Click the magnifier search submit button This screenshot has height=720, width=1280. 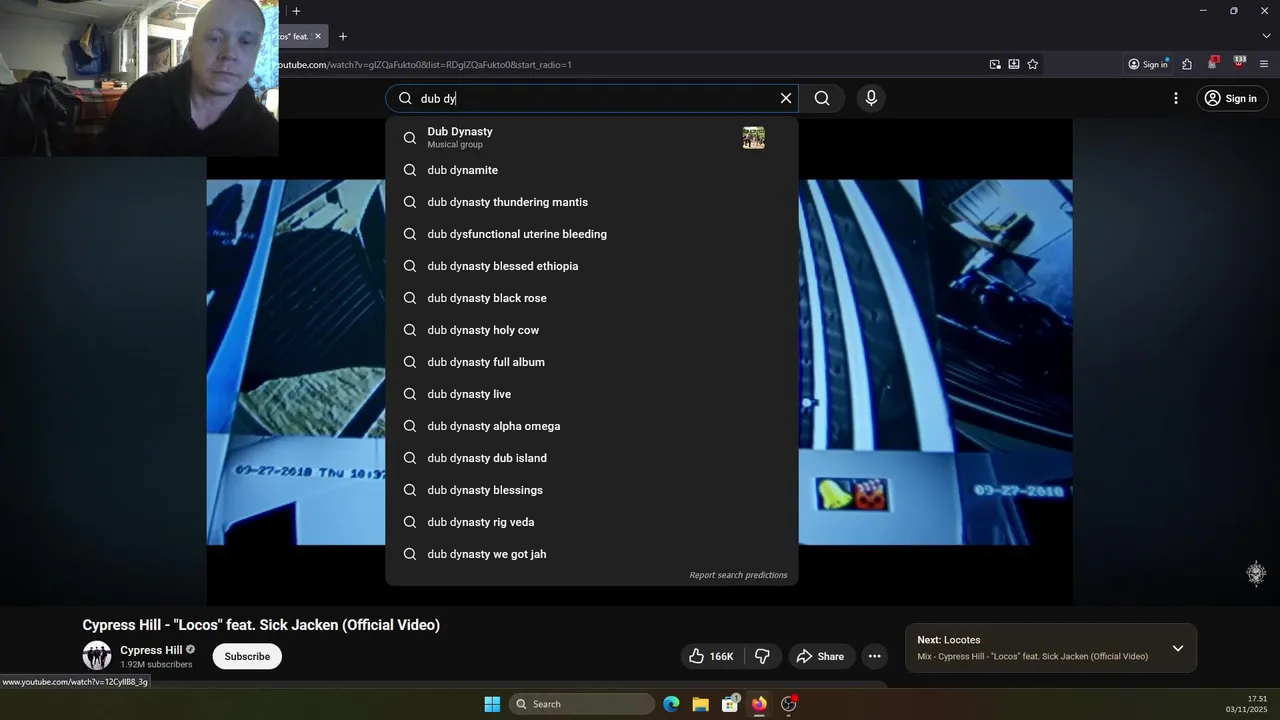coord(822,98)
